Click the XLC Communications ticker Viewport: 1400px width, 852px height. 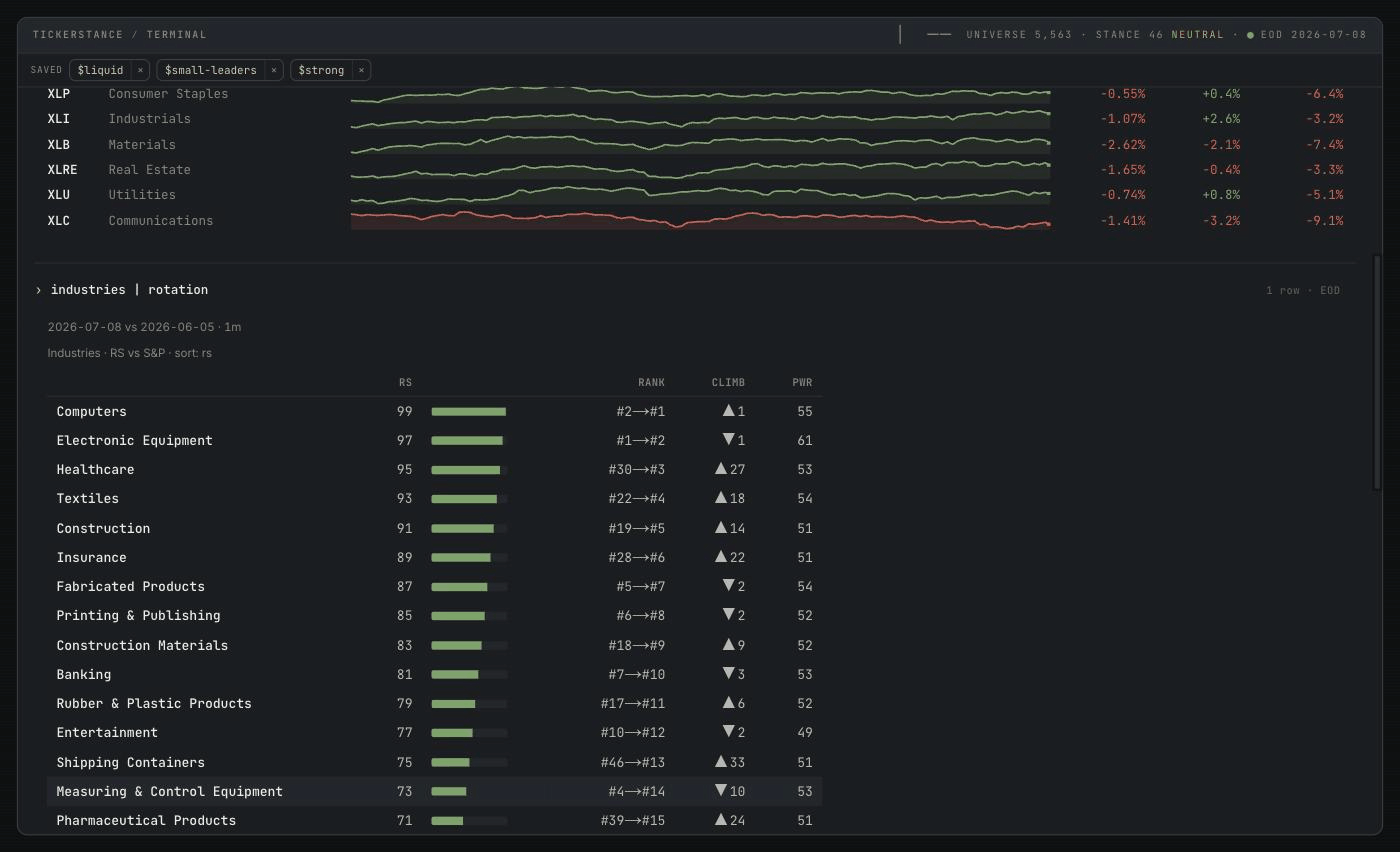(x=59, y=221)
